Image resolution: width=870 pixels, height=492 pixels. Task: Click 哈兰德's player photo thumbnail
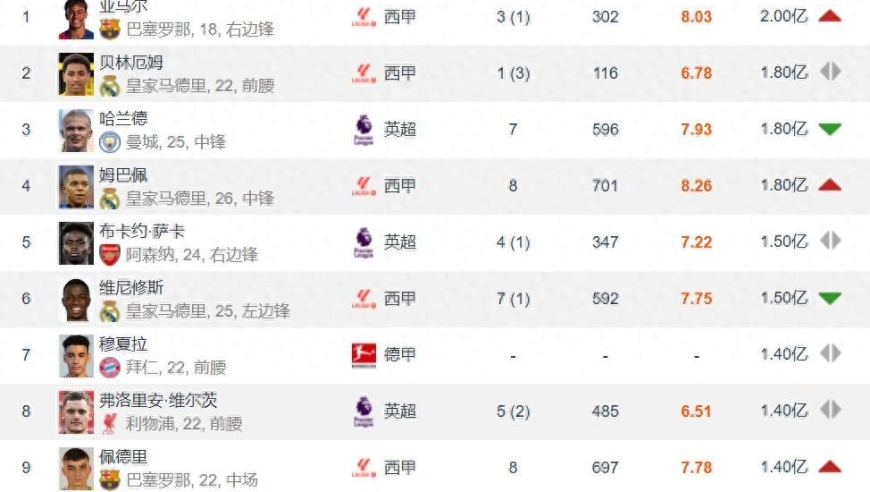(x=76, y=129)
